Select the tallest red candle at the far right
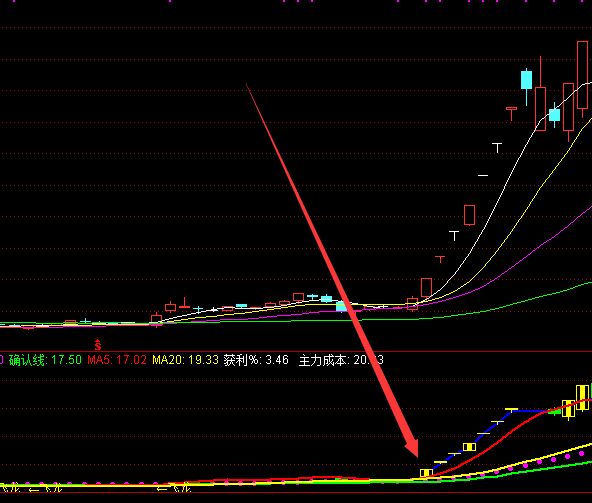 [582, 76]
